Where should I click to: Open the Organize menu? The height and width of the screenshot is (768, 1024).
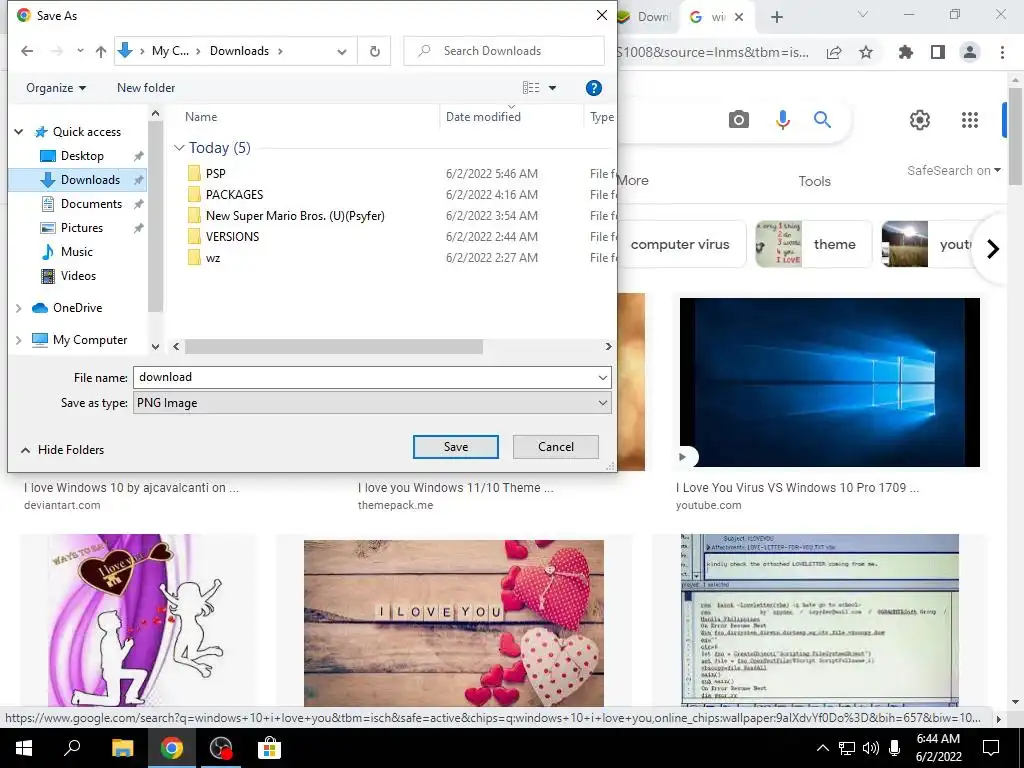[56, 88]
